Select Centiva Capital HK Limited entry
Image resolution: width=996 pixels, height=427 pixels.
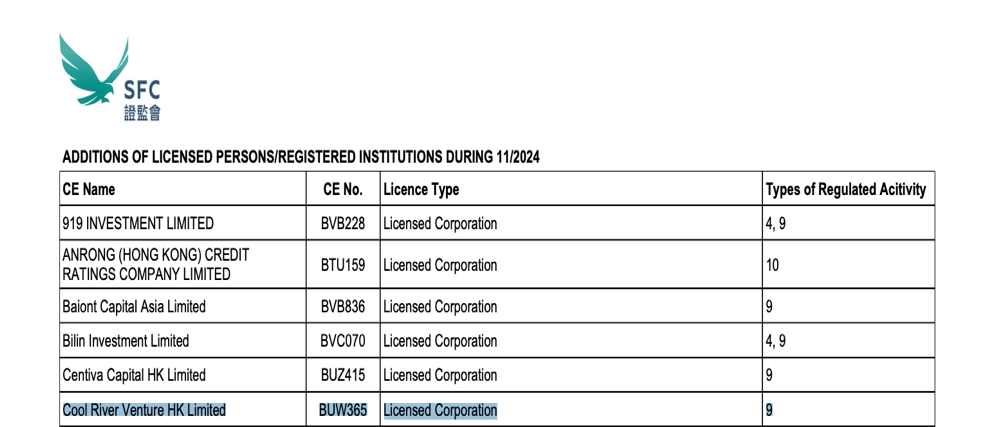(x=134, y=375)
